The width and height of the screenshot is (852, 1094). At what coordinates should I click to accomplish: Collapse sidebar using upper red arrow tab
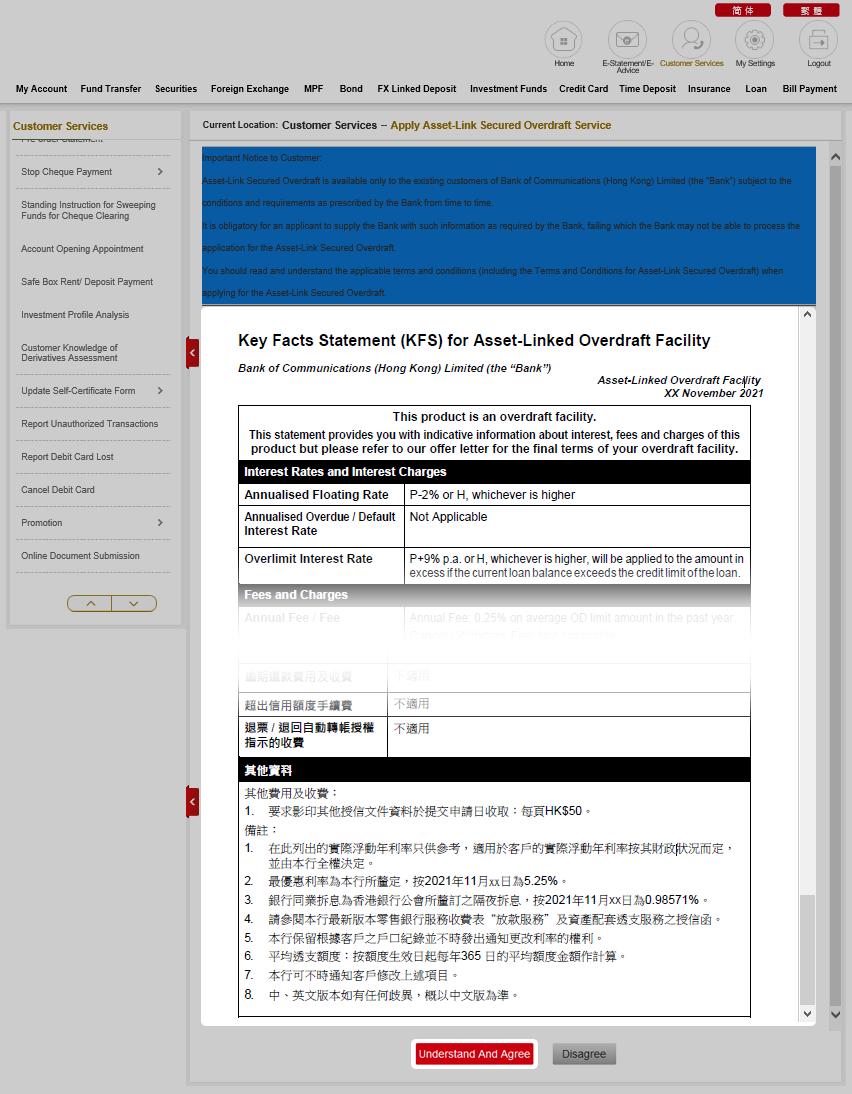(x=193, y=352)
